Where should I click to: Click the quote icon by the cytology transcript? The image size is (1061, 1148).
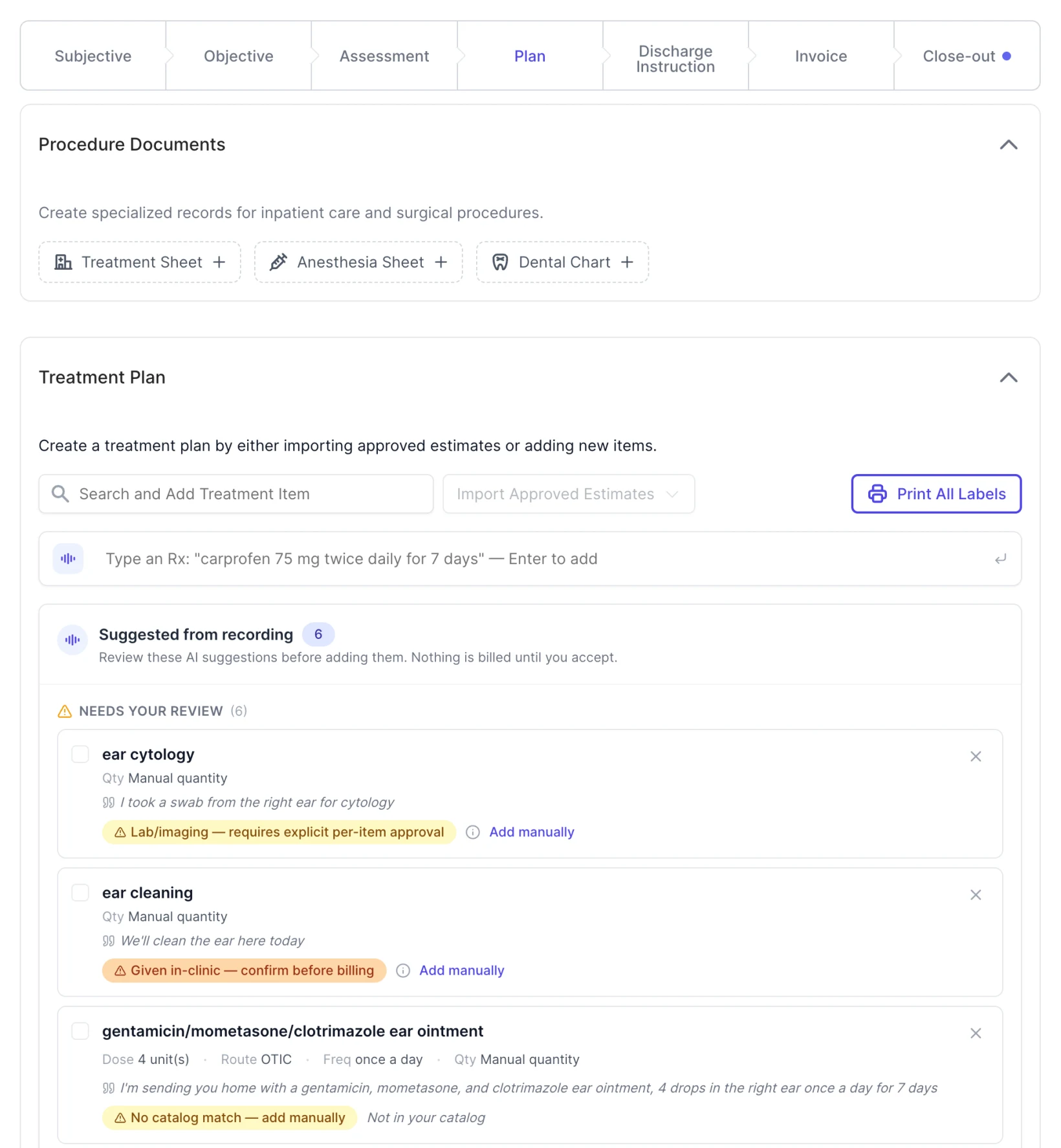109,803
